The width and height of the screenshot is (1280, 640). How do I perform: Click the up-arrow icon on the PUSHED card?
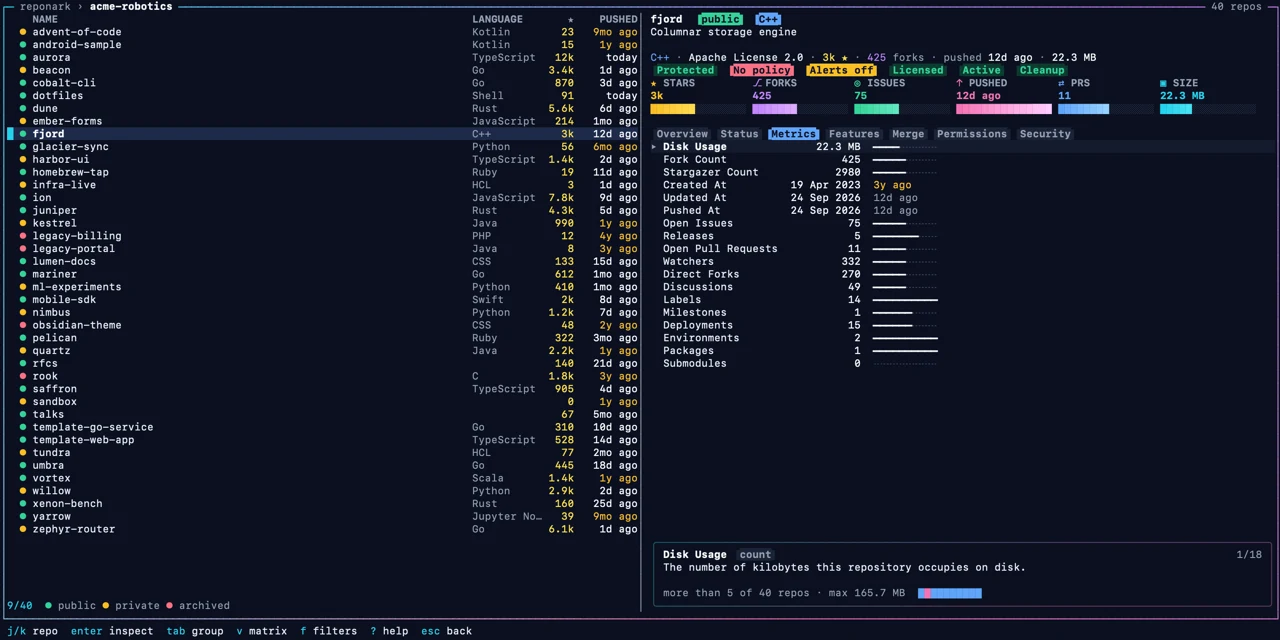[960, 83]
